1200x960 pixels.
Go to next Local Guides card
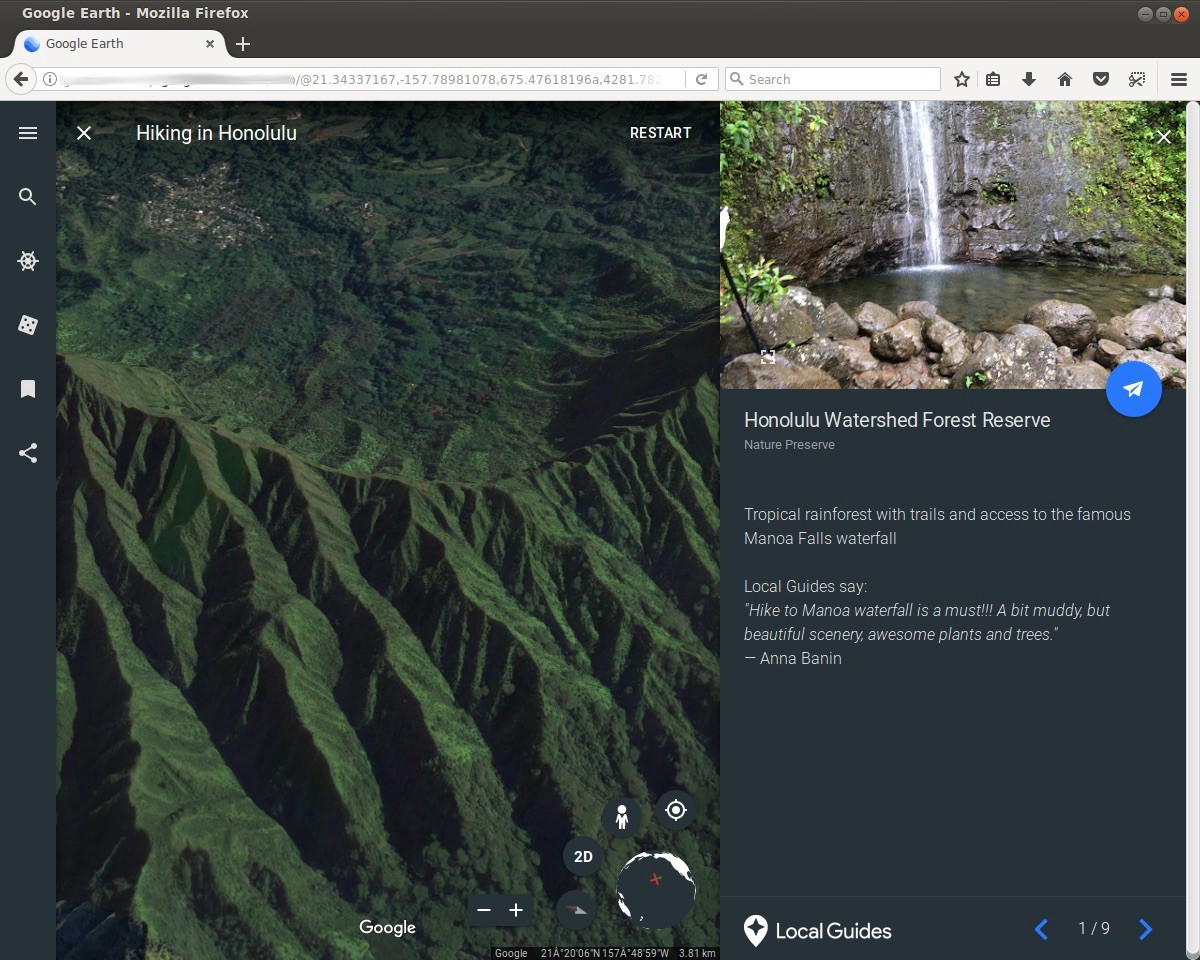[x=1146, y=929]
